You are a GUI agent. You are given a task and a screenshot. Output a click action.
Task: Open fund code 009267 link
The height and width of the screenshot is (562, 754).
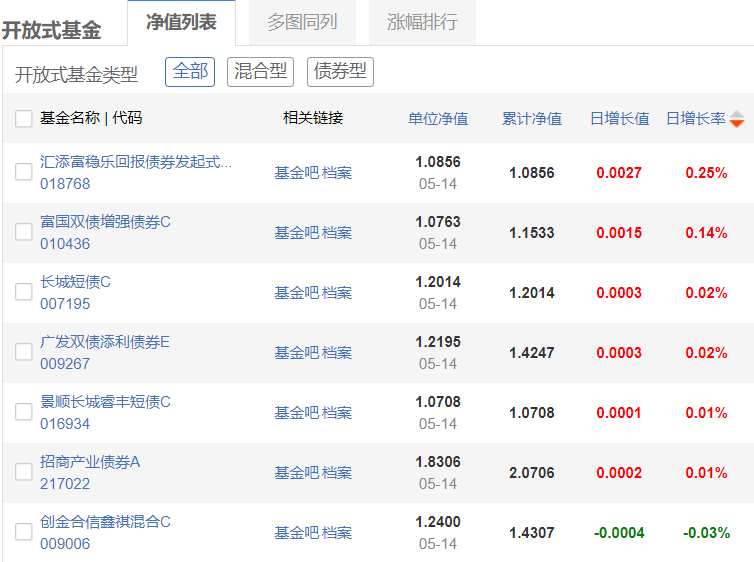(x=65, y=364)
